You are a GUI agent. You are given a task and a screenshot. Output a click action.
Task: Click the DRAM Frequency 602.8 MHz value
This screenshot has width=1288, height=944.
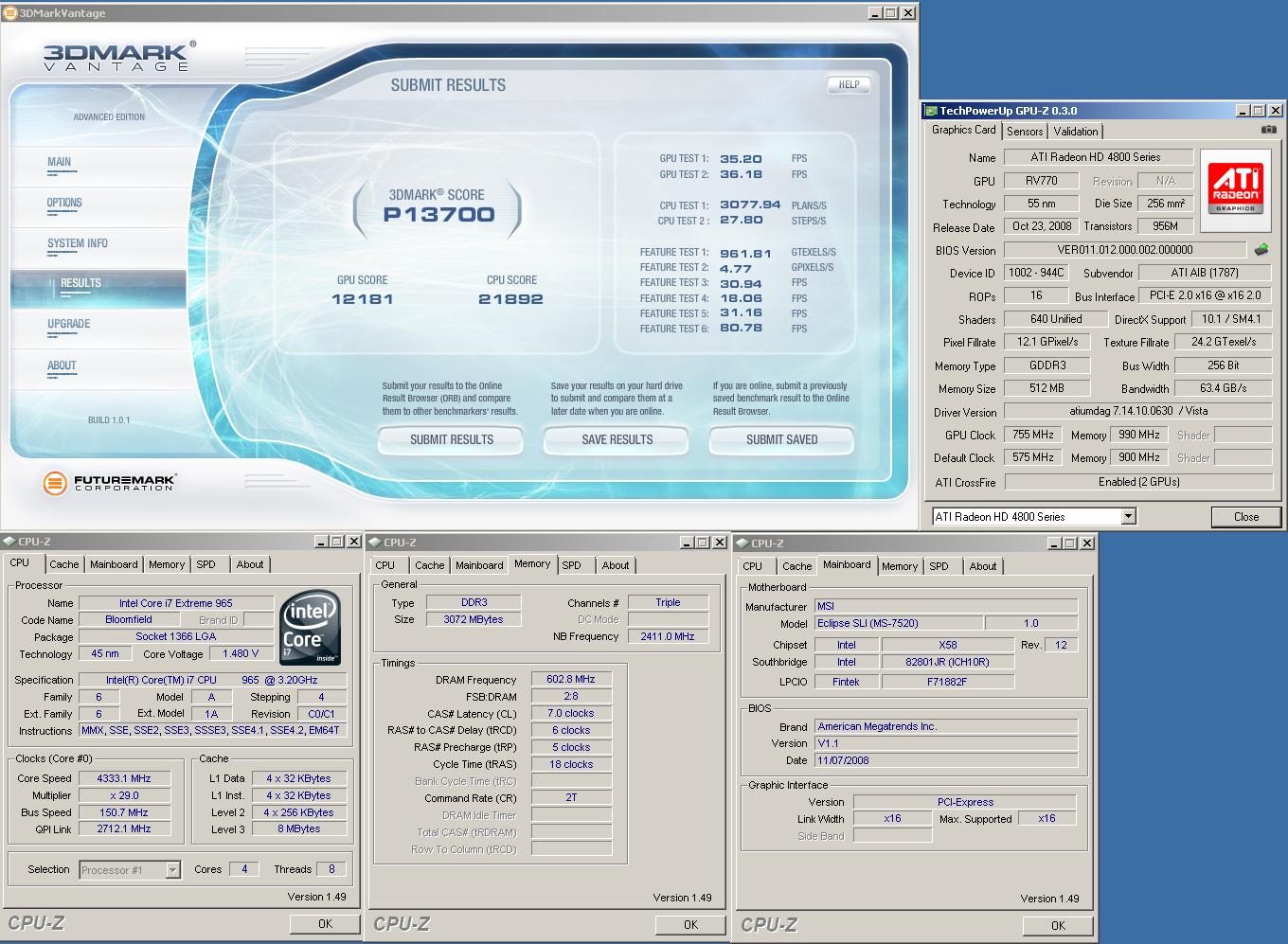coord(571,679)
